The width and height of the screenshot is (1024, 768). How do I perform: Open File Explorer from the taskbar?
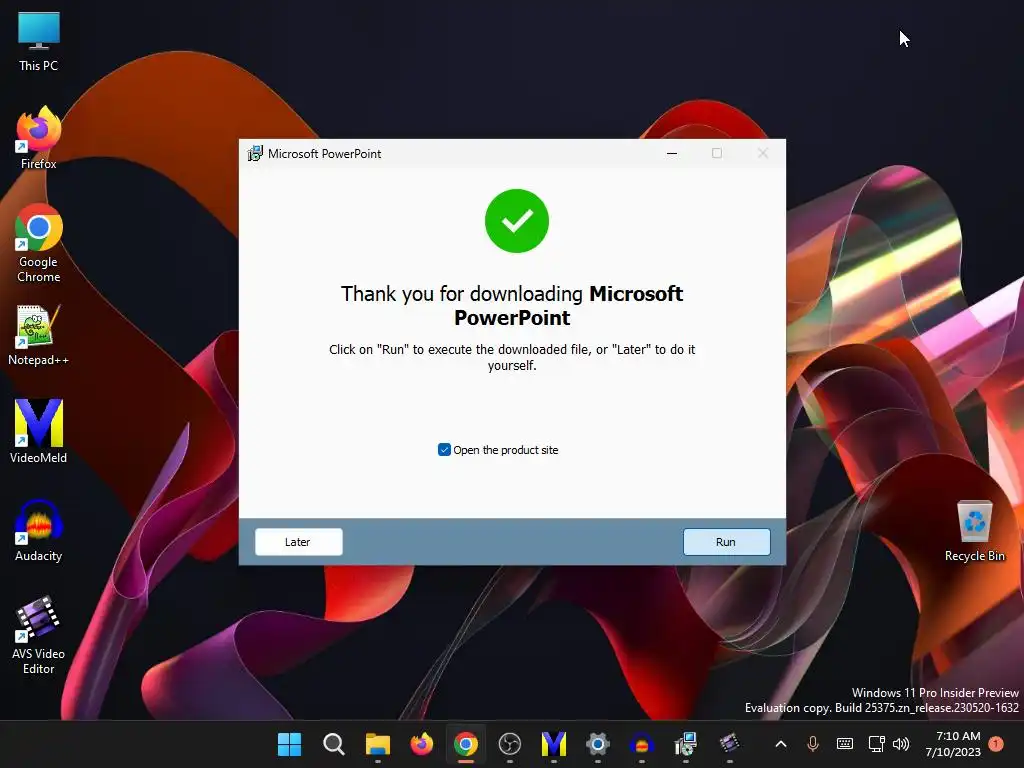[x=377, y=744]
